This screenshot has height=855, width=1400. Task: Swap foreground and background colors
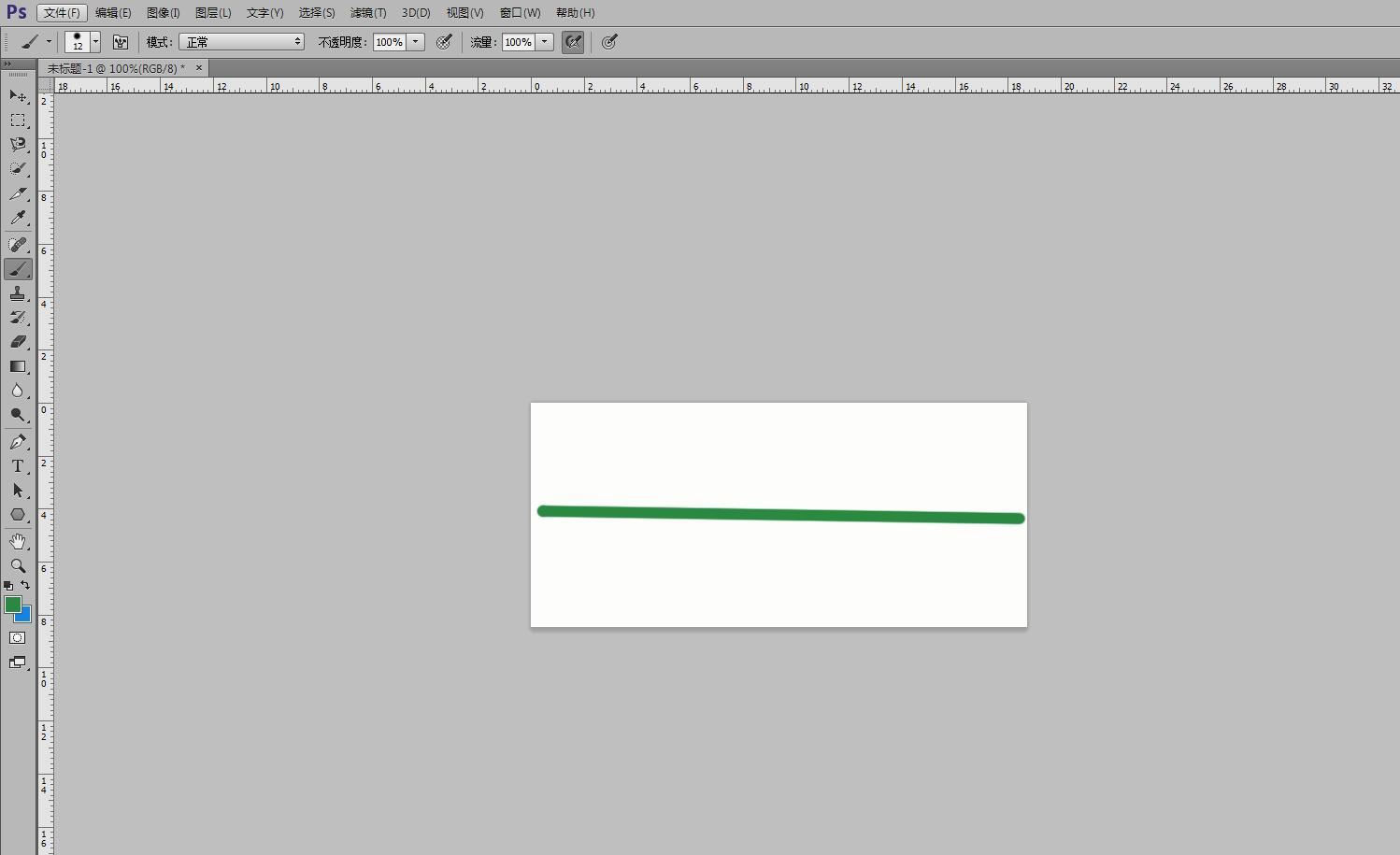tap(25, 585)
